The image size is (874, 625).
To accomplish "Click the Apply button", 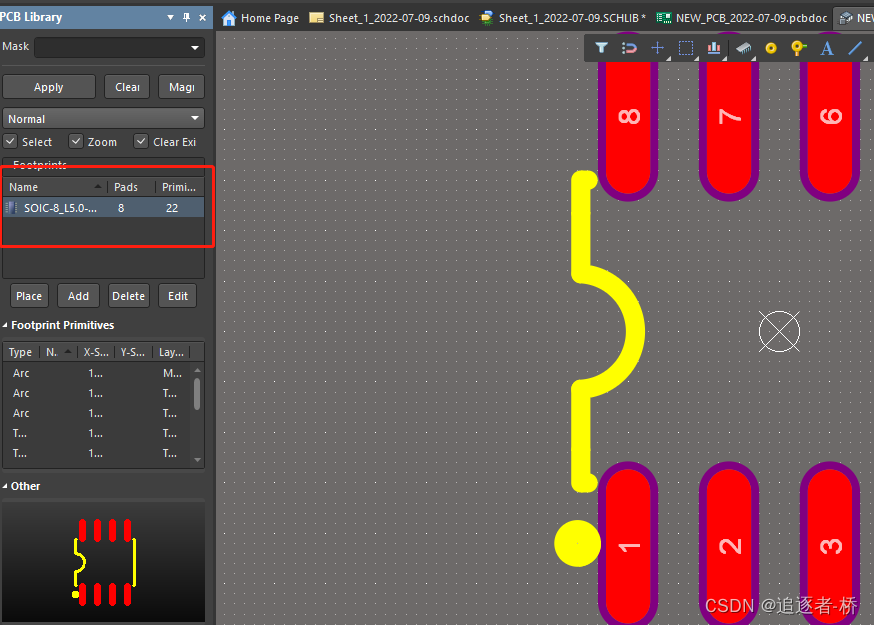I will [48, 87].
